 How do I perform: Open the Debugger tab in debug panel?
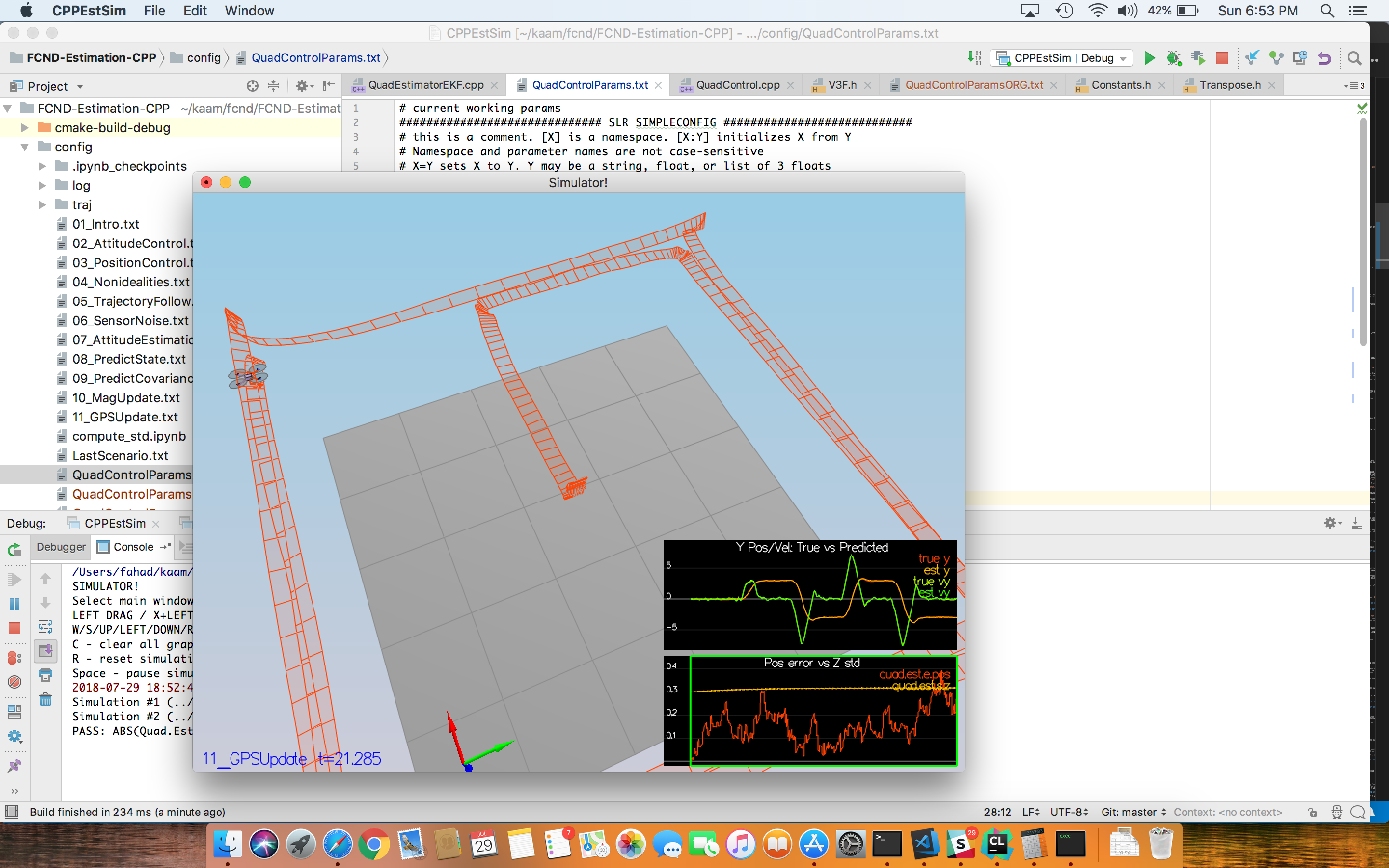point(61,546)
